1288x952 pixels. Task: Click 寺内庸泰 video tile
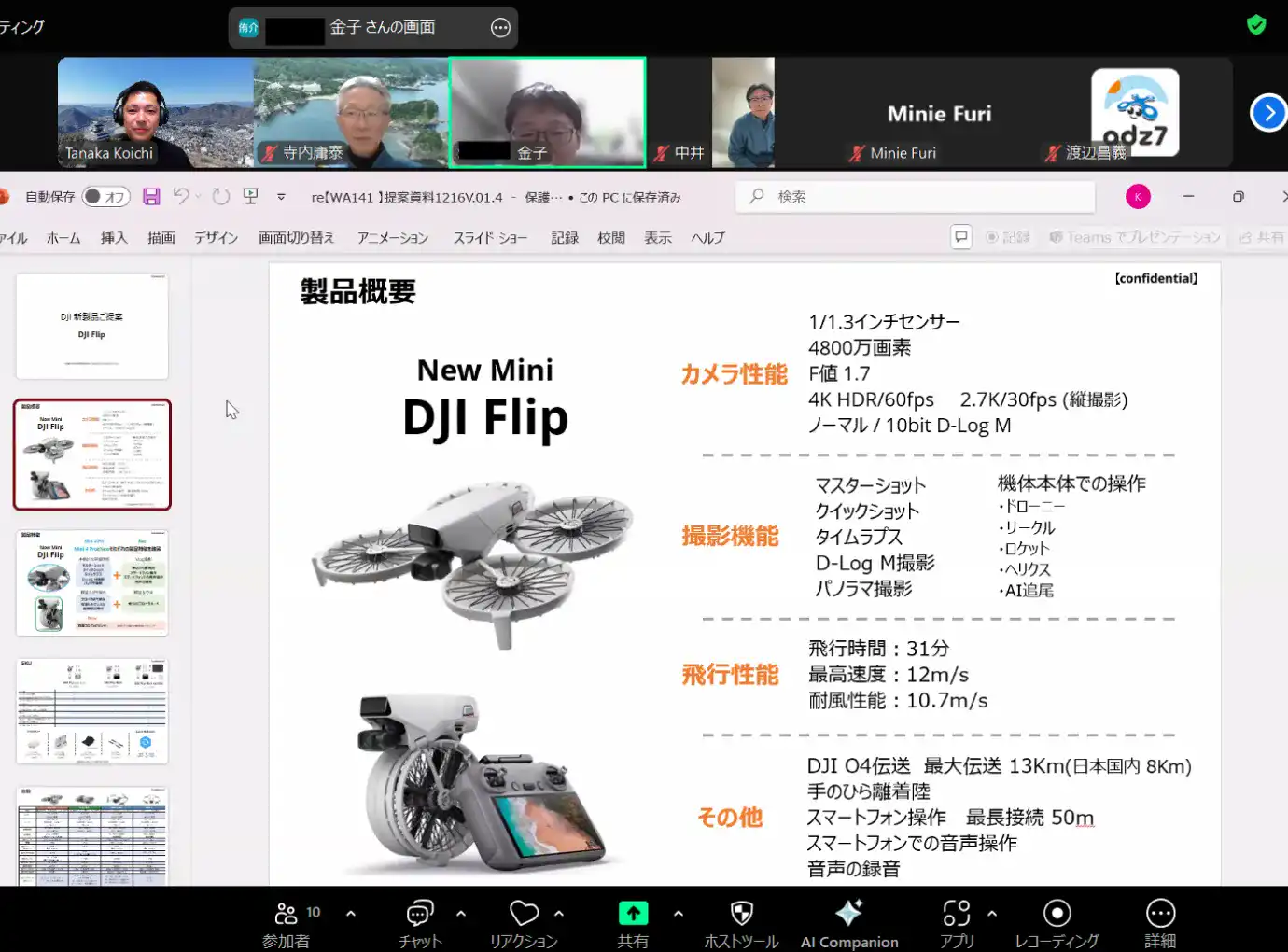click(x=351, y=113)
